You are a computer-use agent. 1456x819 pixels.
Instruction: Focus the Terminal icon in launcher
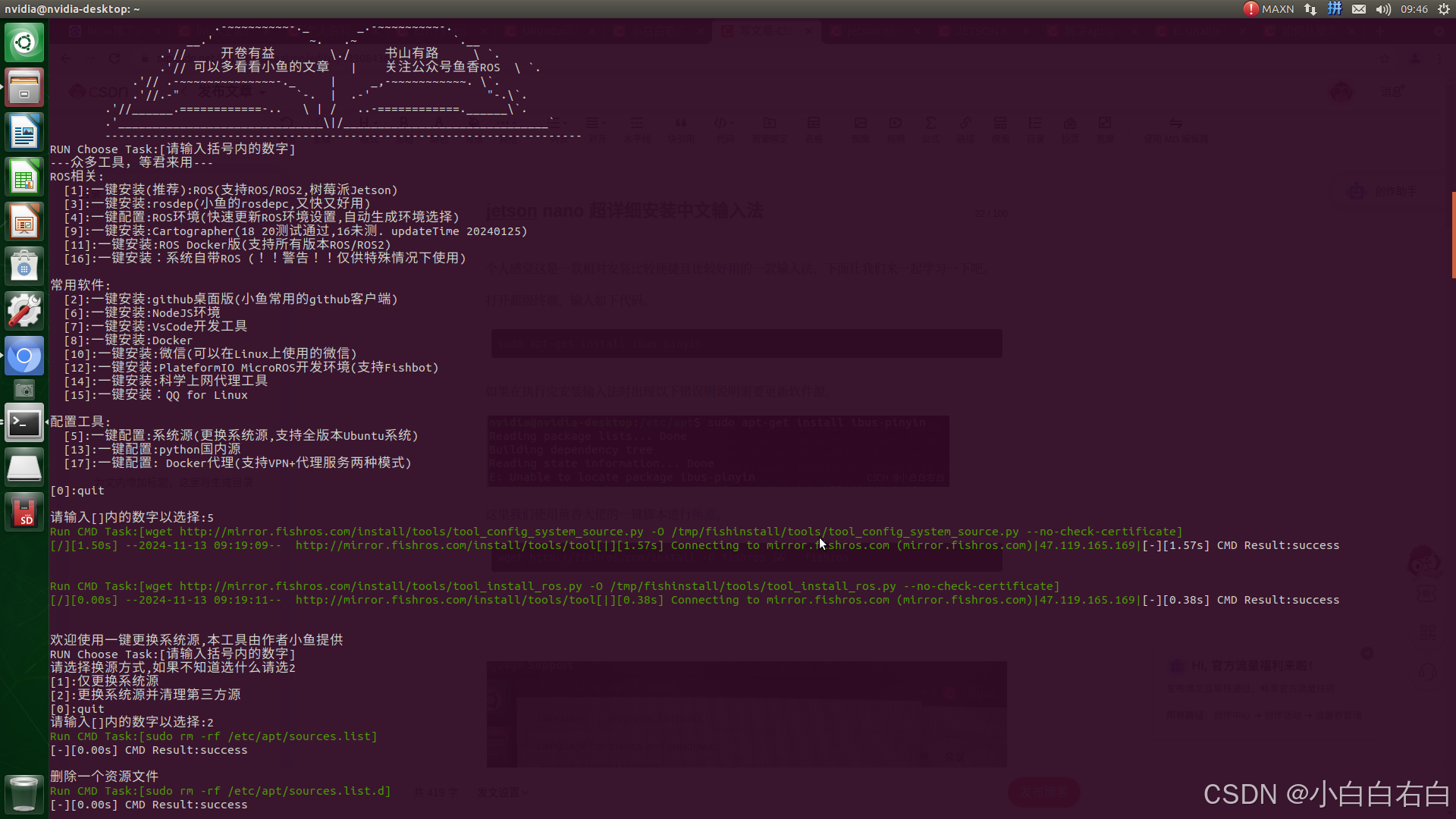tap(24, 423)
